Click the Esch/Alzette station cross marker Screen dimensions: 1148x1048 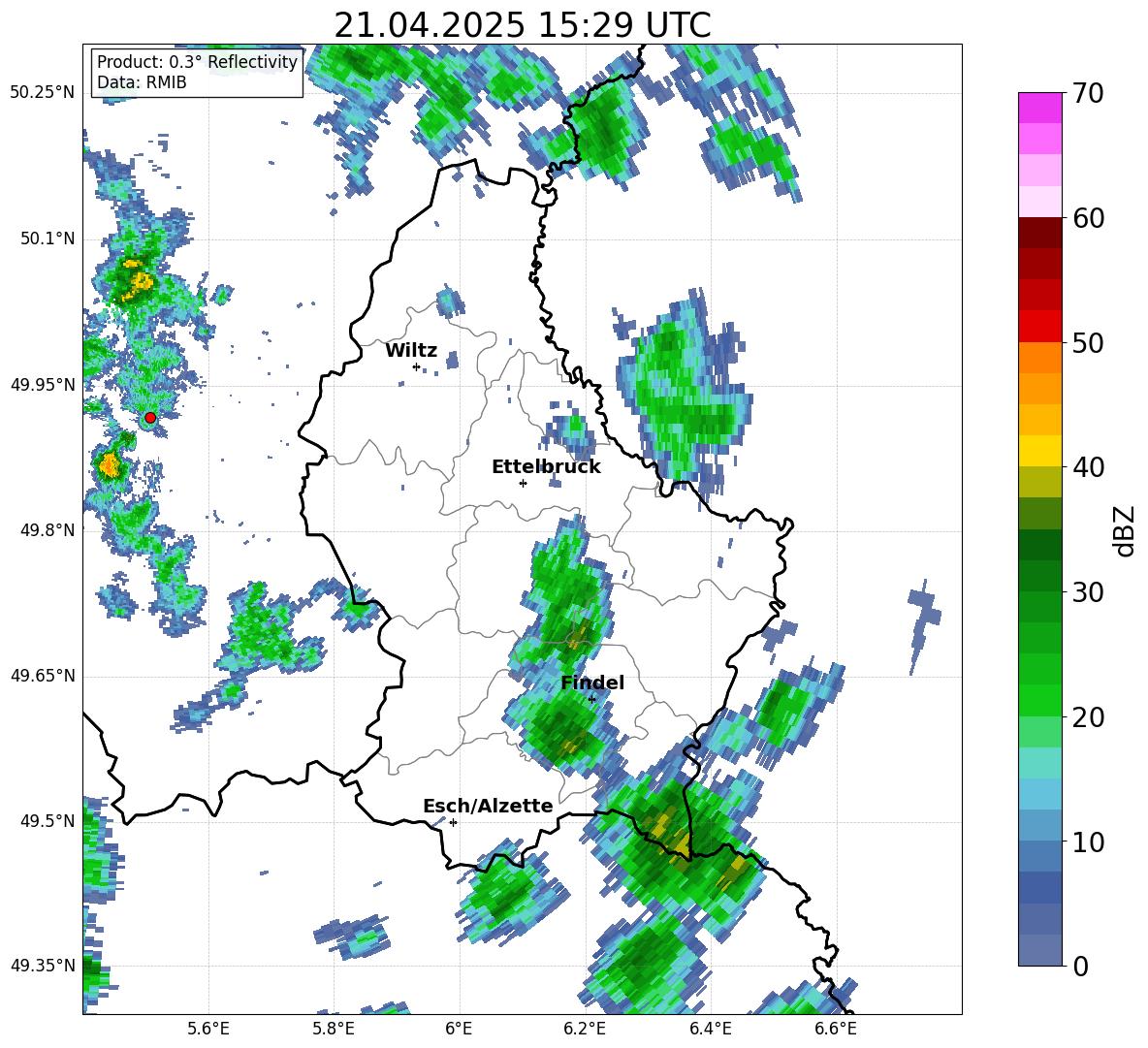click(453, 822)
